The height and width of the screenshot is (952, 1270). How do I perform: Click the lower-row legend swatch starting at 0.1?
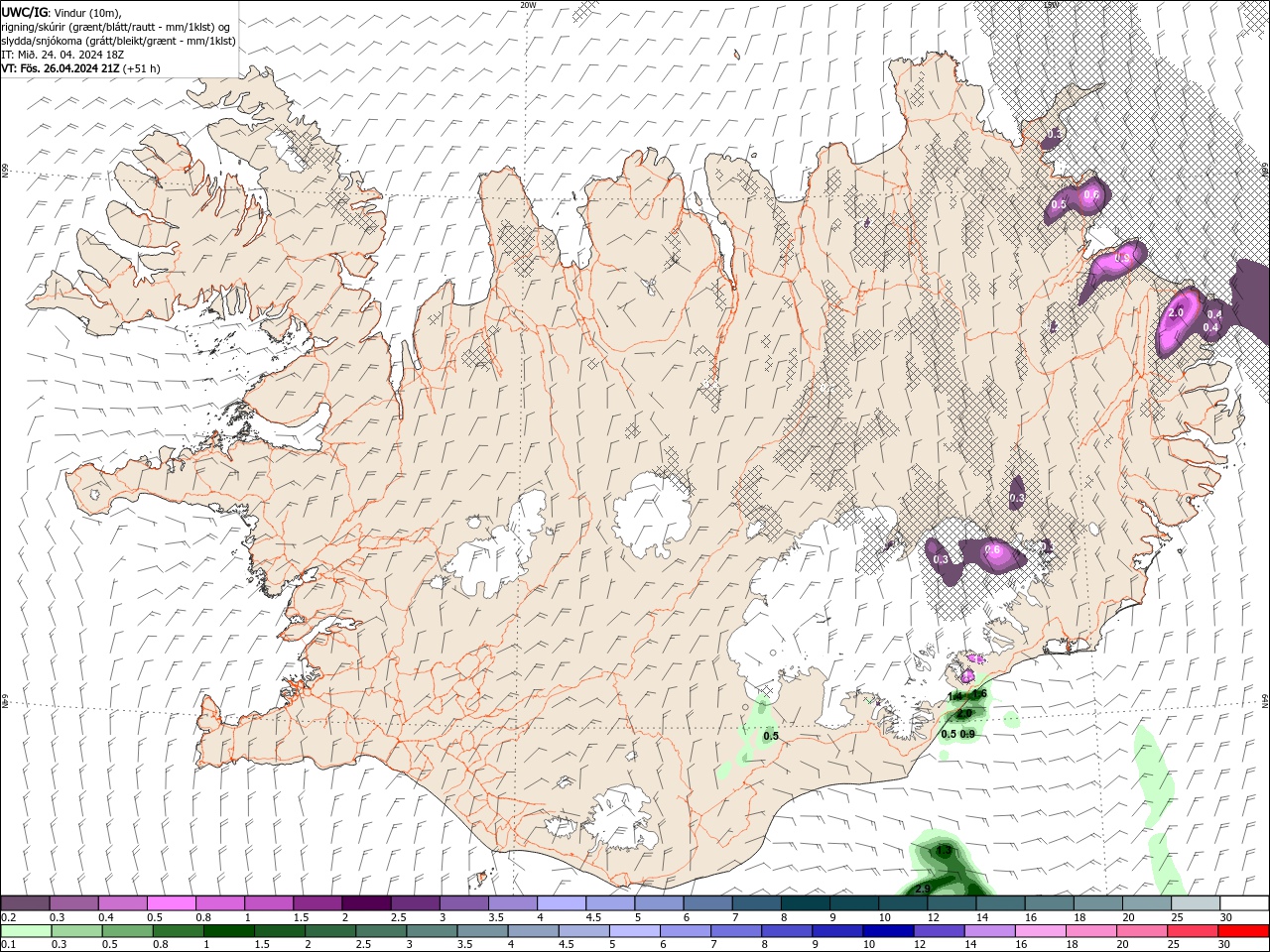(26, 931)
